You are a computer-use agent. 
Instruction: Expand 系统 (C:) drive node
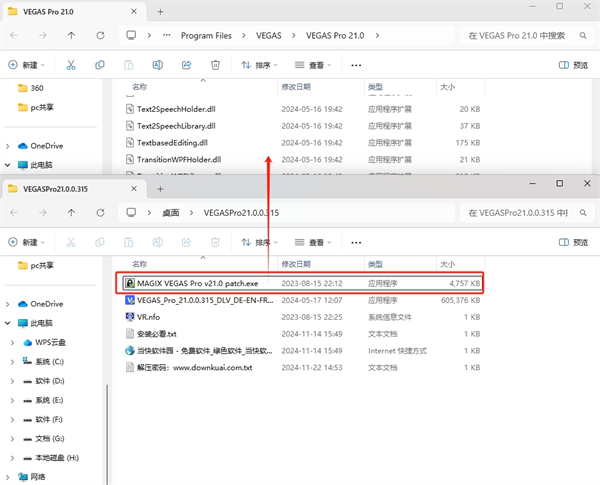(x=12, y=362)
